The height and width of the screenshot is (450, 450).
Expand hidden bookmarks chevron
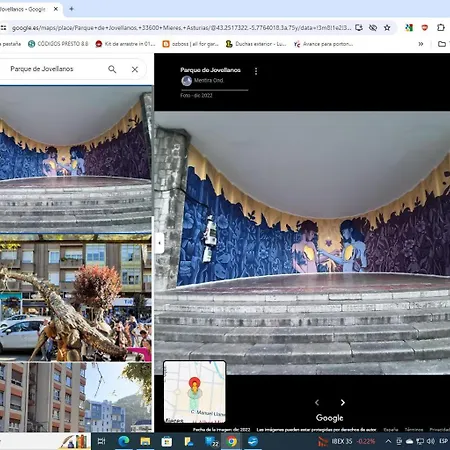click(421, 44)
